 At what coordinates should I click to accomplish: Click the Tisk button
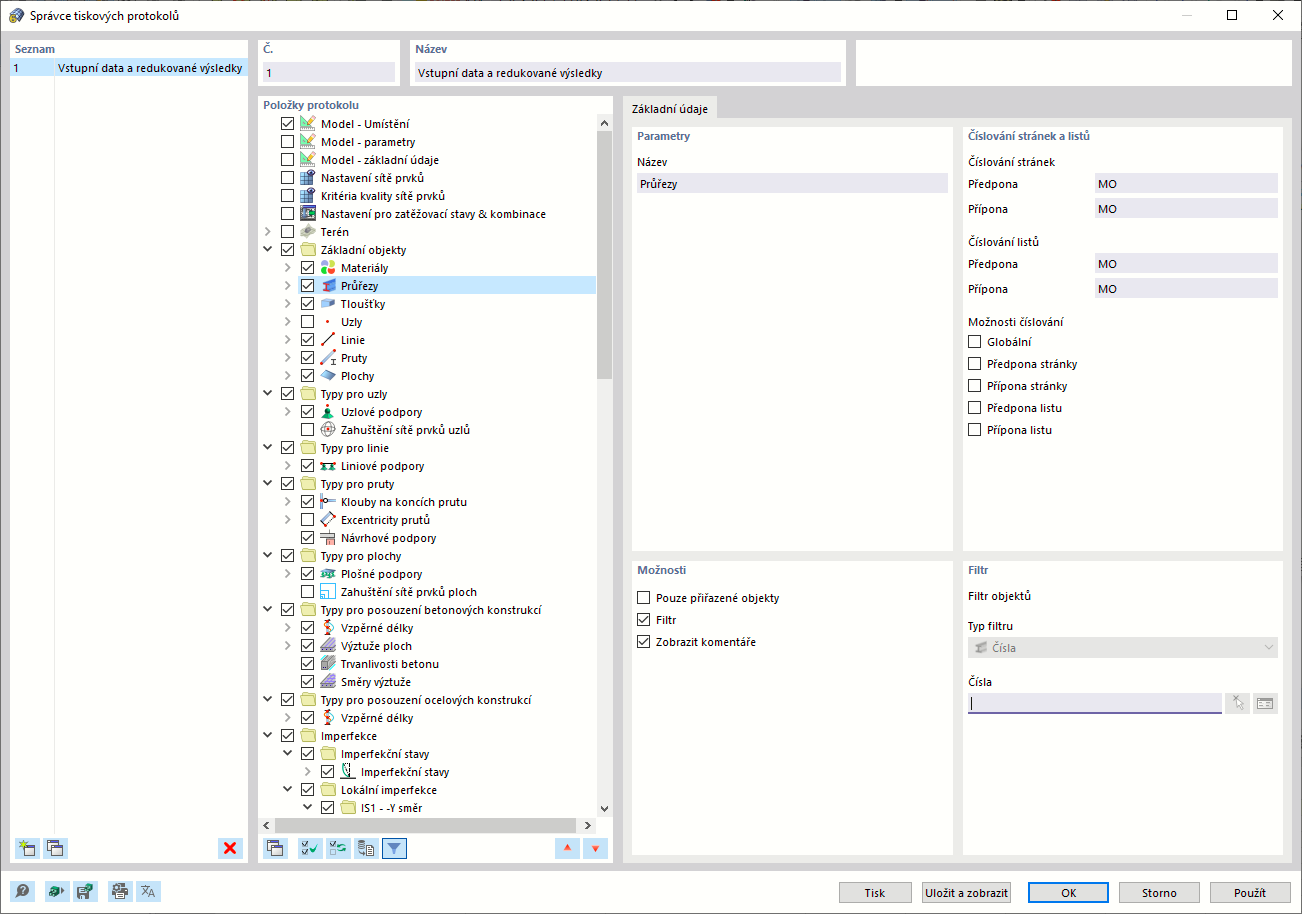[875, 893]
